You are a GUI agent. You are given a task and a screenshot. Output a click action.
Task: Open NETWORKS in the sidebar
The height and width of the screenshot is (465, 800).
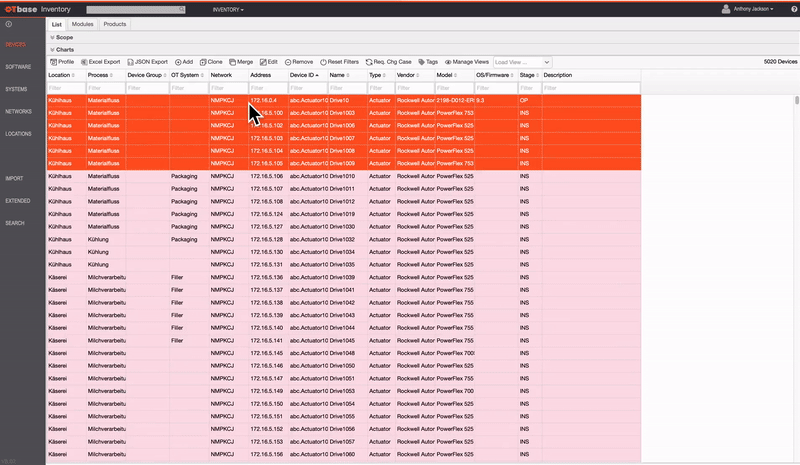18,111
